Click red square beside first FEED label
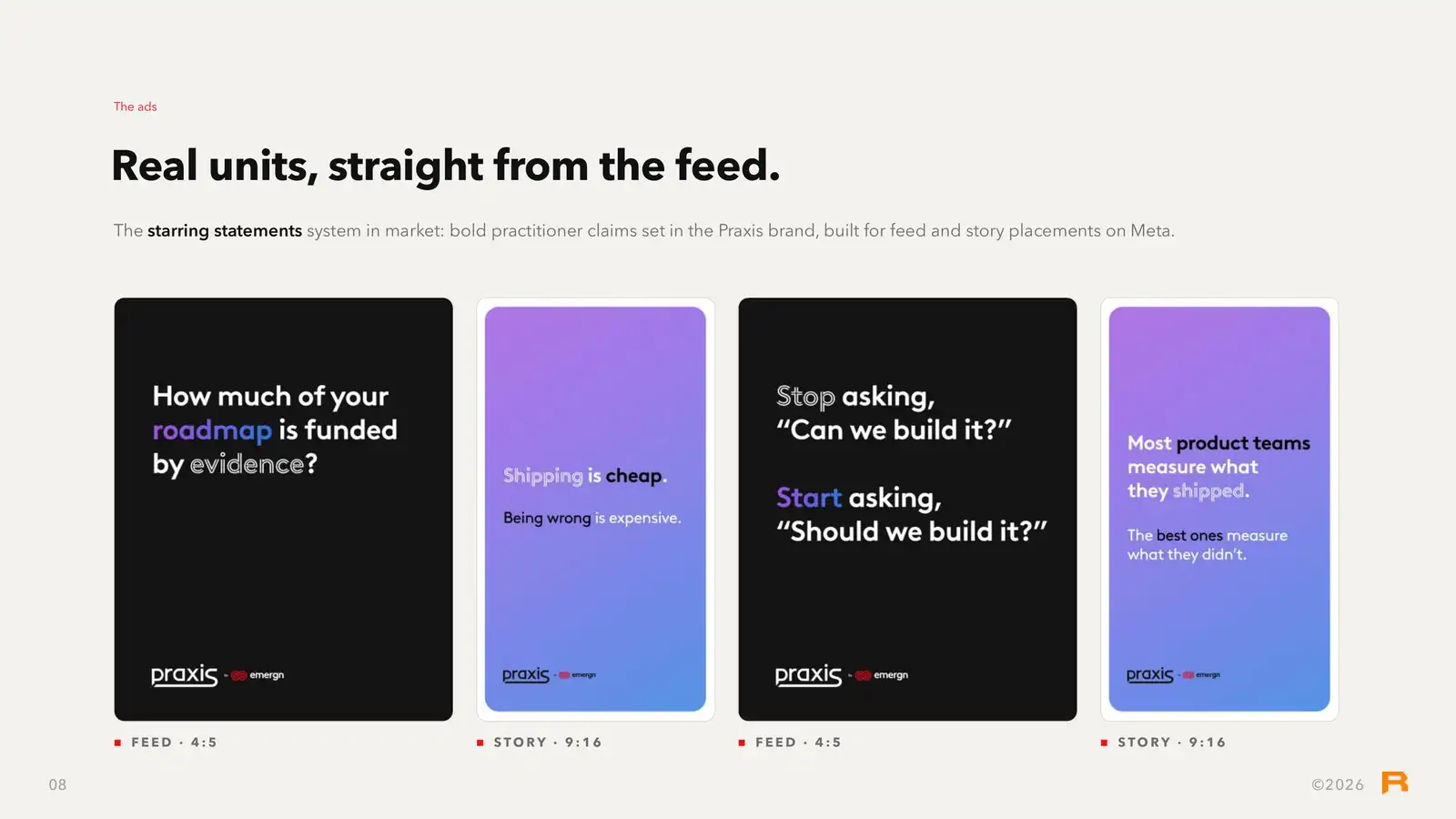 click(117, 743)
